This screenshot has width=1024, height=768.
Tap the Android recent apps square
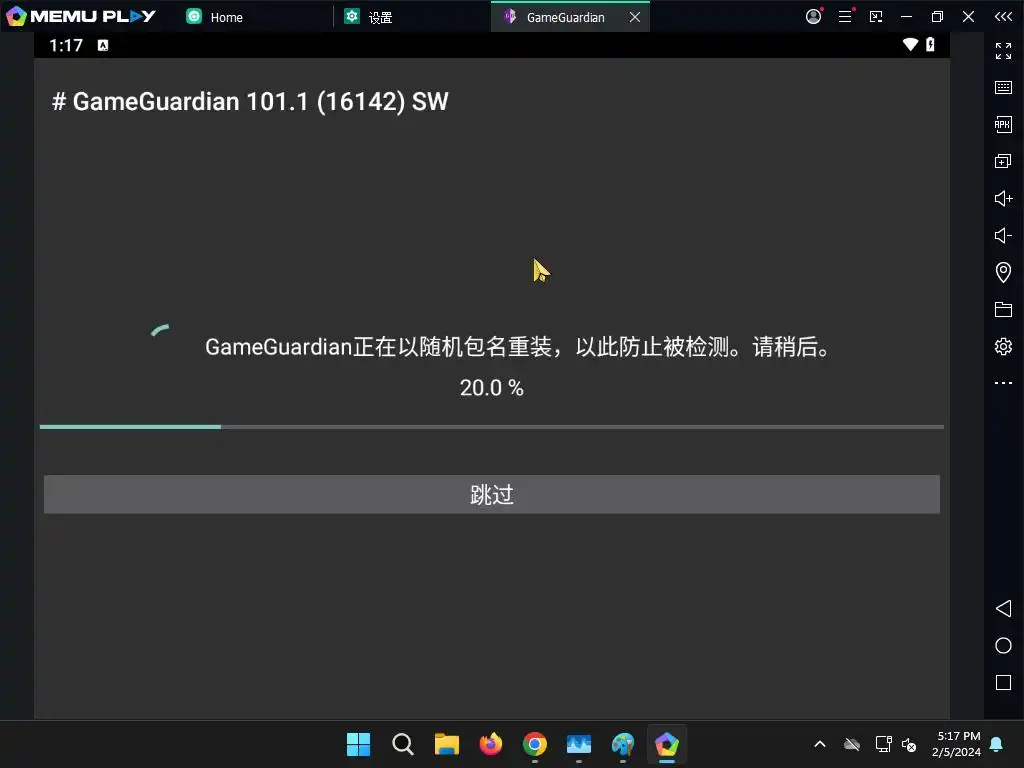pyautogui.click(x=1003, y=682)
